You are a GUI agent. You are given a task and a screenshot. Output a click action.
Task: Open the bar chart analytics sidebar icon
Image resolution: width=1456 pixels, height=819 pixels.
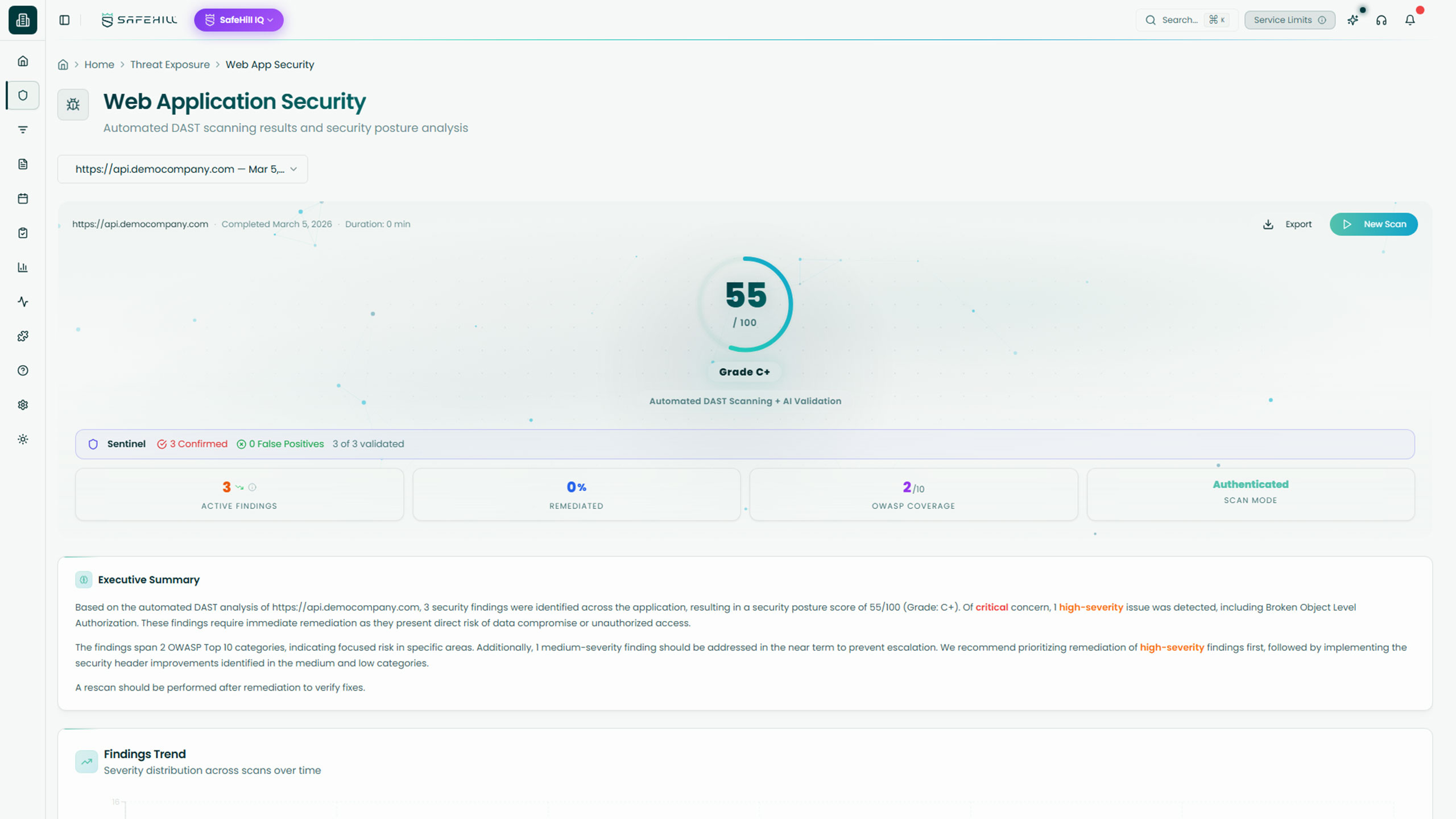(x=23, y=267)
